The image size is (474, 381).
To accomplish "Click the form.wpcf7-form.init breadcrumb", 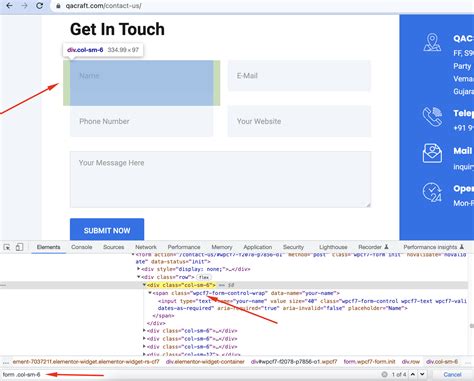I will click(x=369, y=362).
